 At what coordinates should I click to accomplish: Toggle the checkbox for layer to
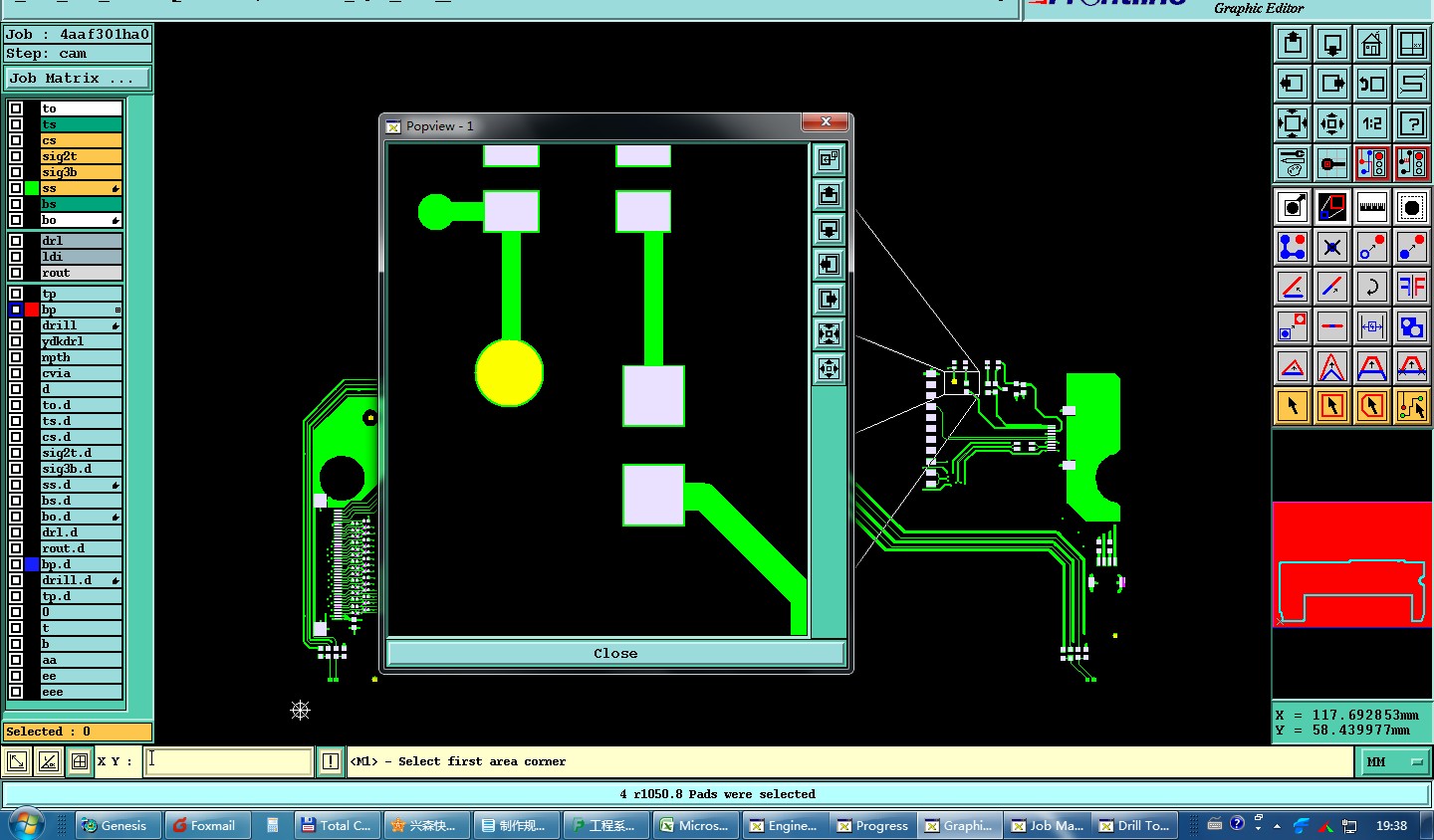(16, 108)
